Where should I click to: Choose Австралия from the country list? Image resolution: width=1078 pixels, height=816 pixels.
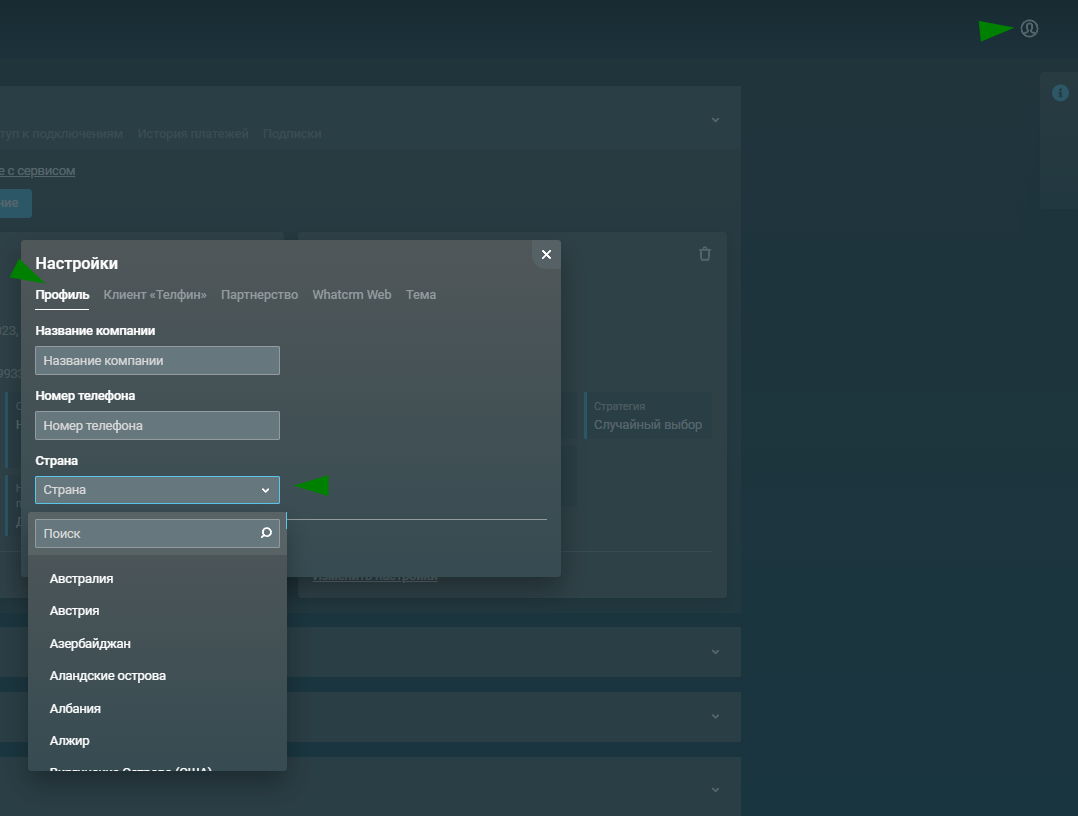(x=82, y=579)
